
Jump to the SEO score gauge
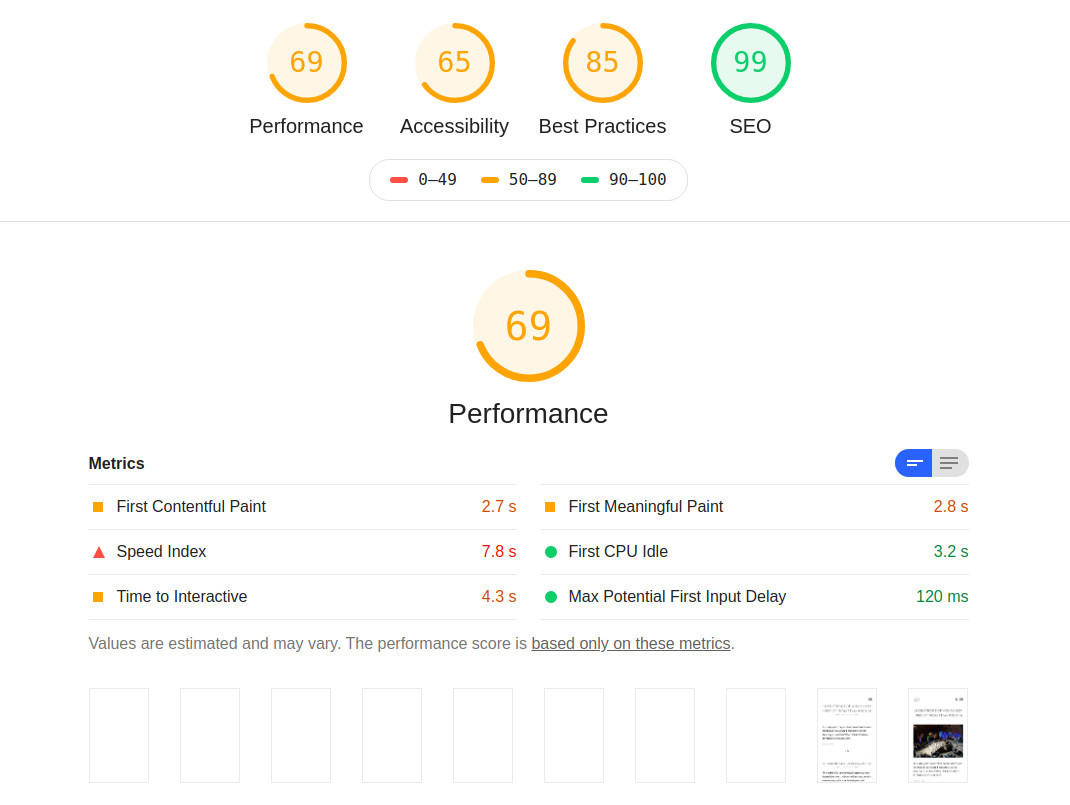pos(750,63)
